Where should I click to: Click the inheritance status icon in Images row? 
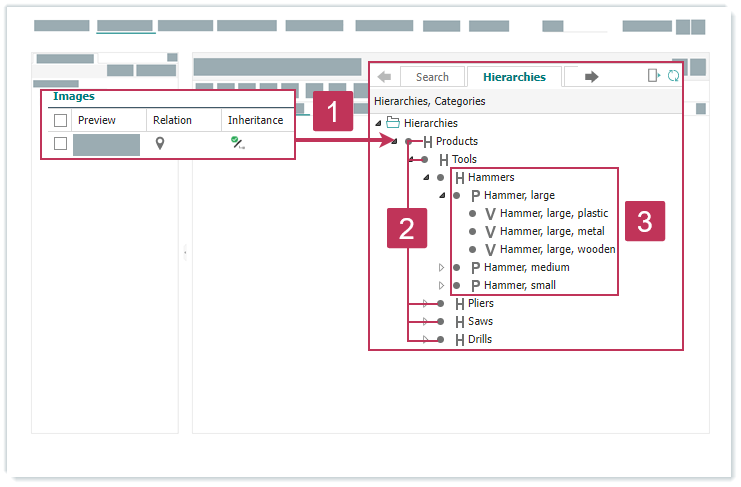tap(237, 144)
